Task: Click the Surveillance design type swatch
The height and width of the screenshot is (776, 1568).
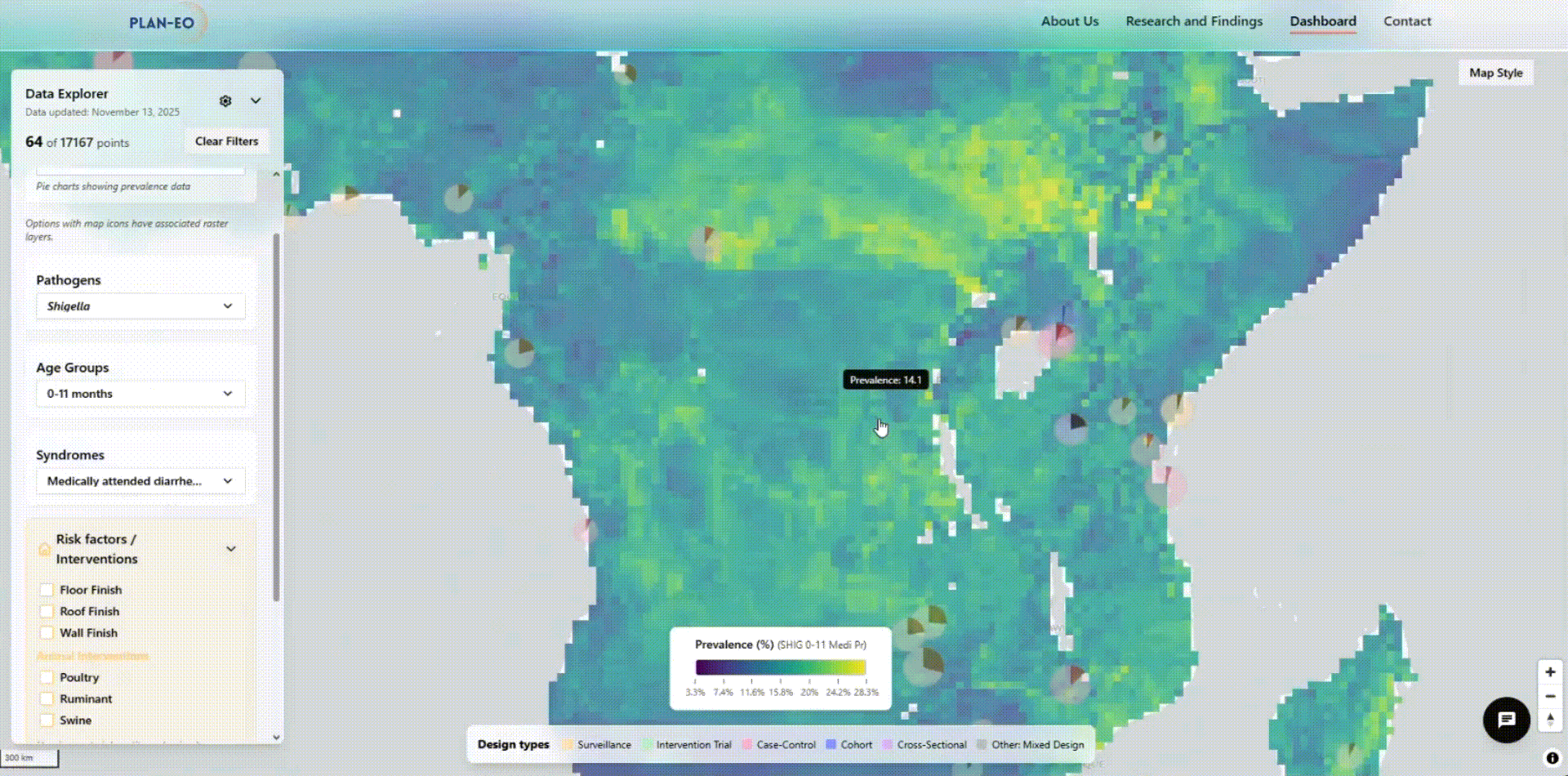Action: [568, 745]
